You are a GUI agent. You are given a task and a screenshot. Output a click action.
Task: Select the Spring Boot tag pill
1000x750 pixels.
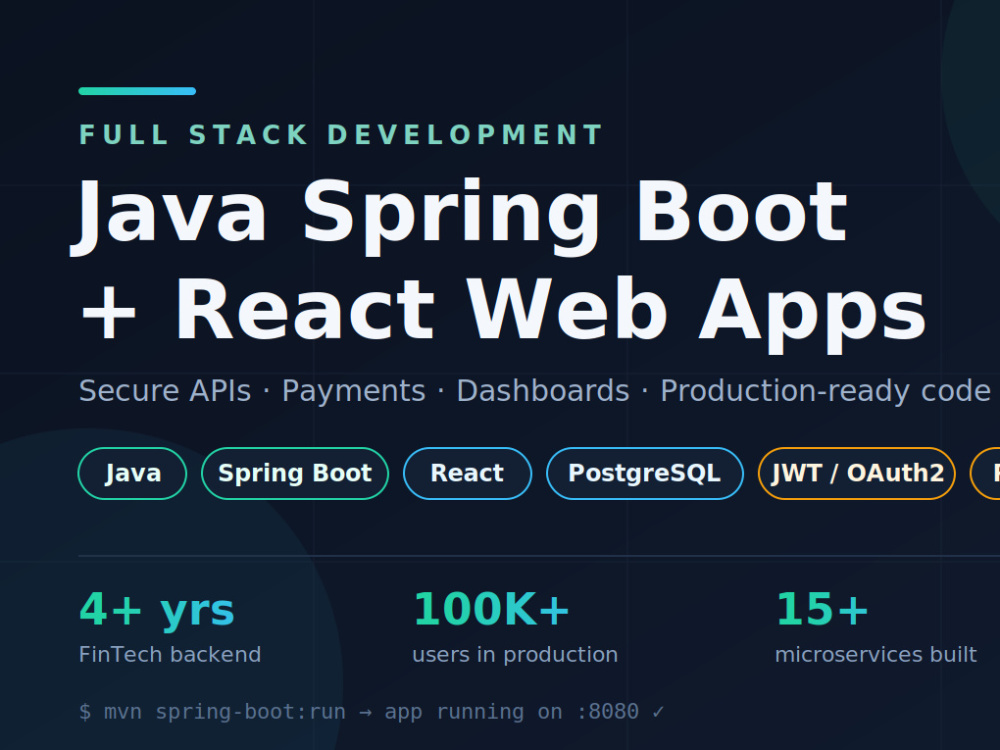[295, 473]
